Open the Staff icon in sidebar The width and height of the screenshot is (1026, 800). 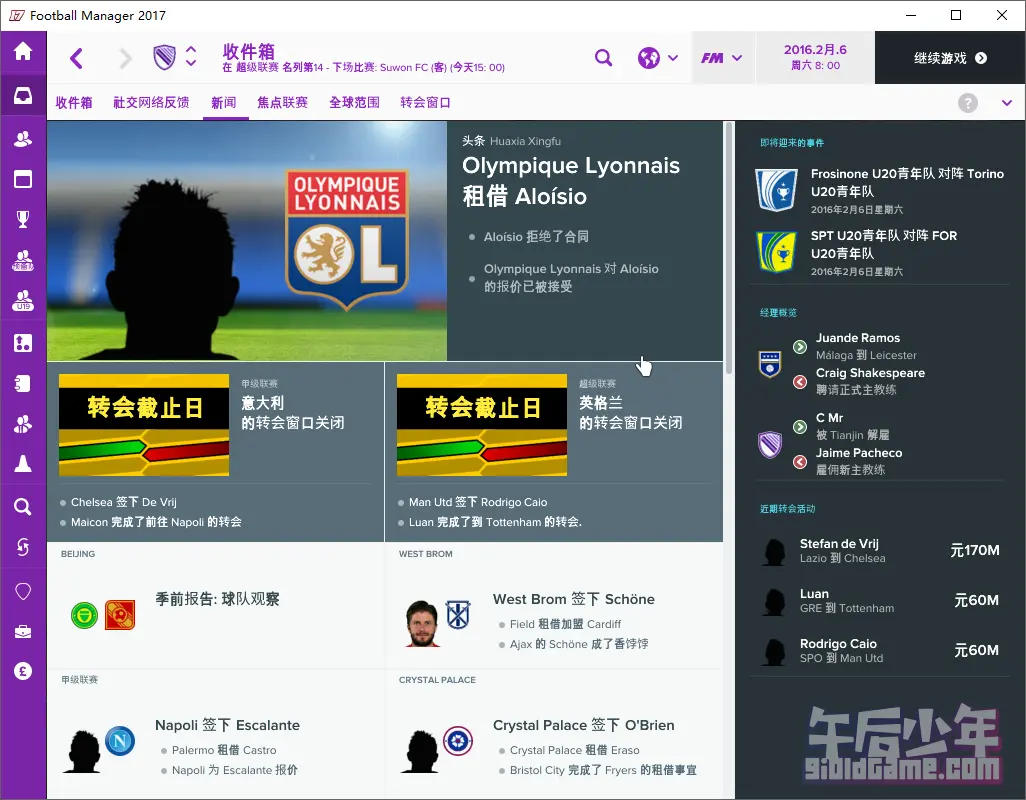23,425
